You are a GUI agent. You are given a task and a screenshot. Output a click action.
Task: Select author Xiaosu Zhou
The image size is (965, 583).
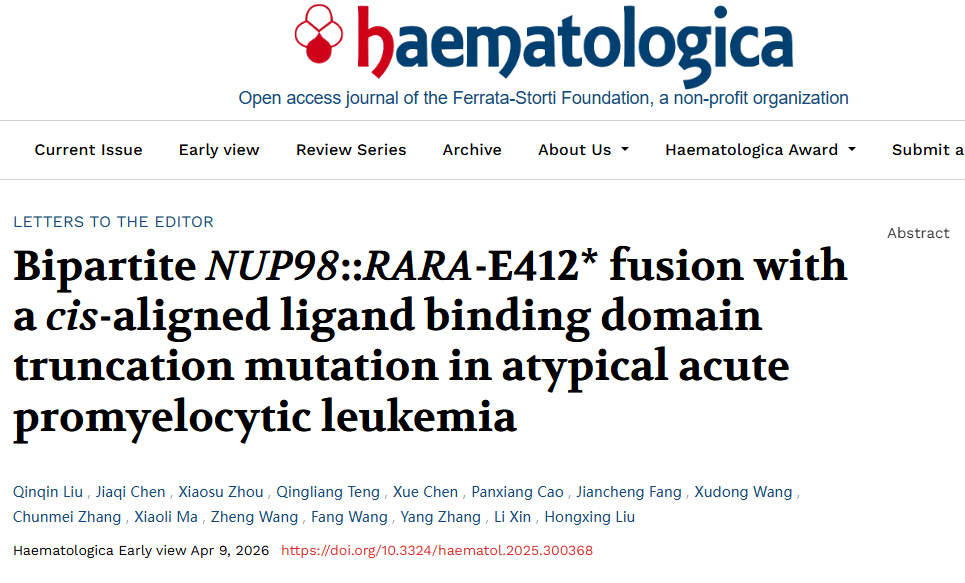(x=221, y=492)
